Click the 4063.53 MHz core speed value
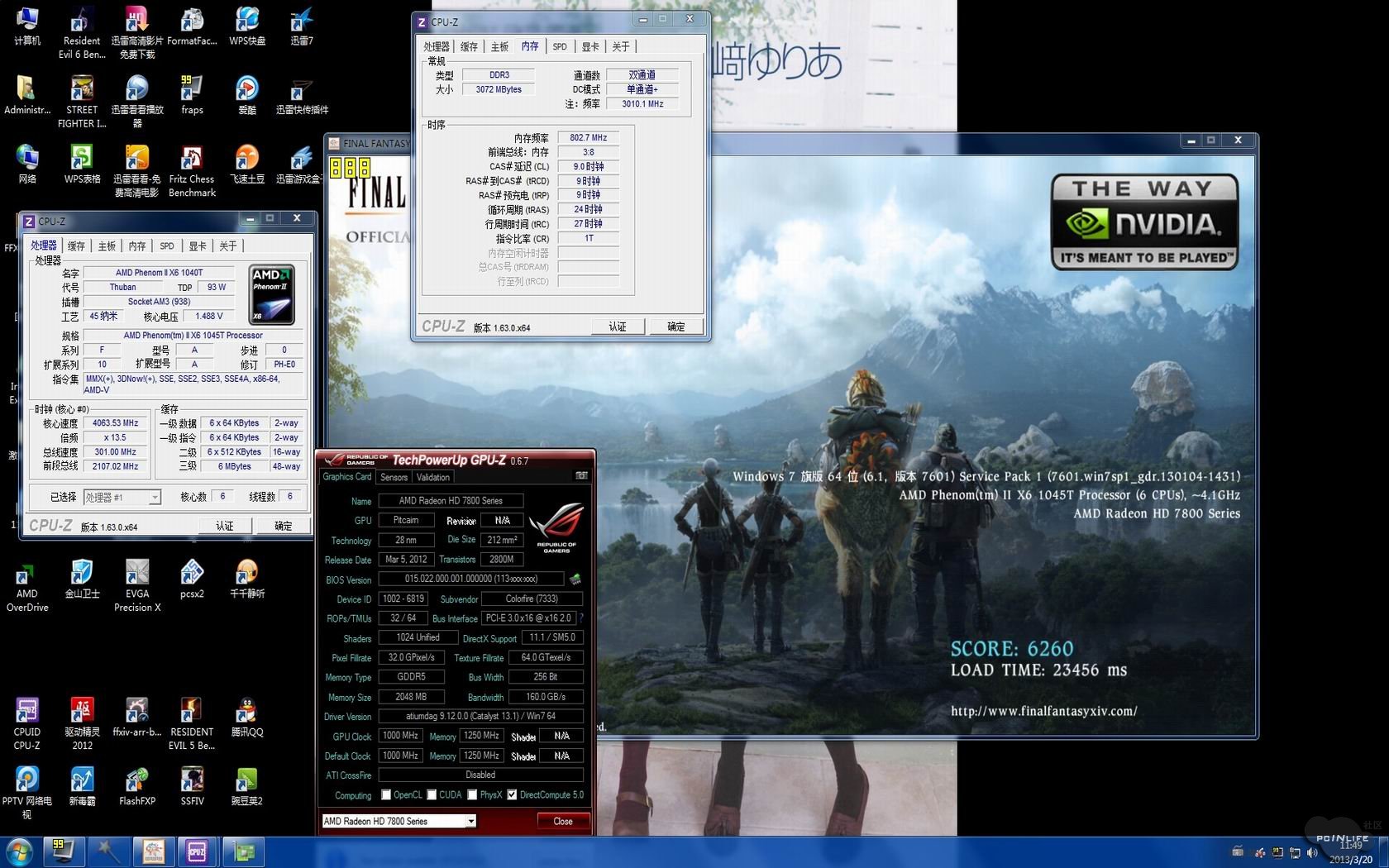The width and height of the screenshot is (1389, 868). [115, 423]
